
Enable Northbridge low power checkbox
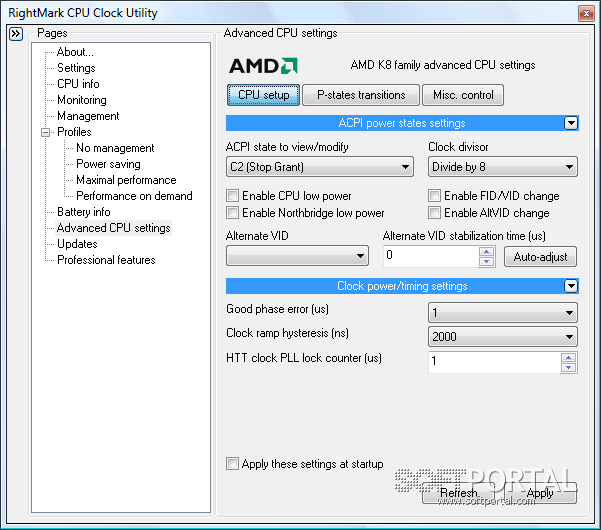tap(232, 212)
